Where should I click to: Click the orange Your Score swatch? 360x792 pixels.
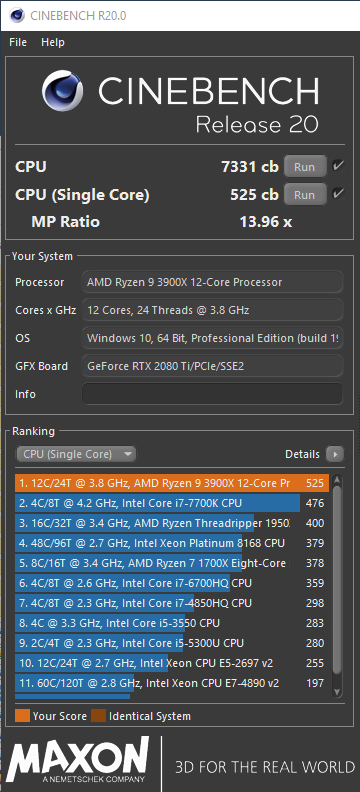pos(23,716)
